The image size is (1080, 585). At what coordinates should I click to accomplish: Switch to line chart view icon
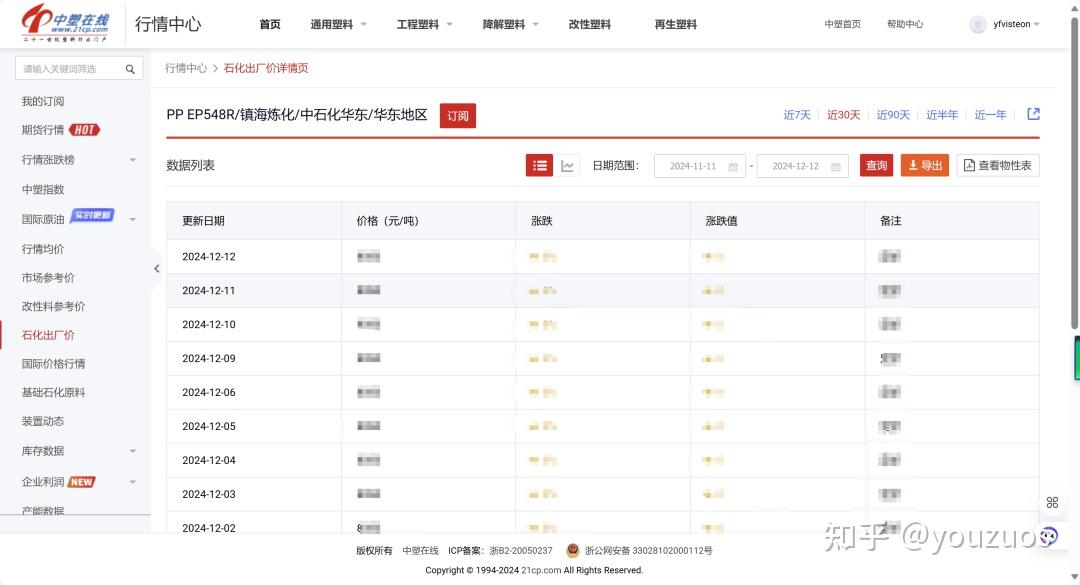[x=568, y=165]
